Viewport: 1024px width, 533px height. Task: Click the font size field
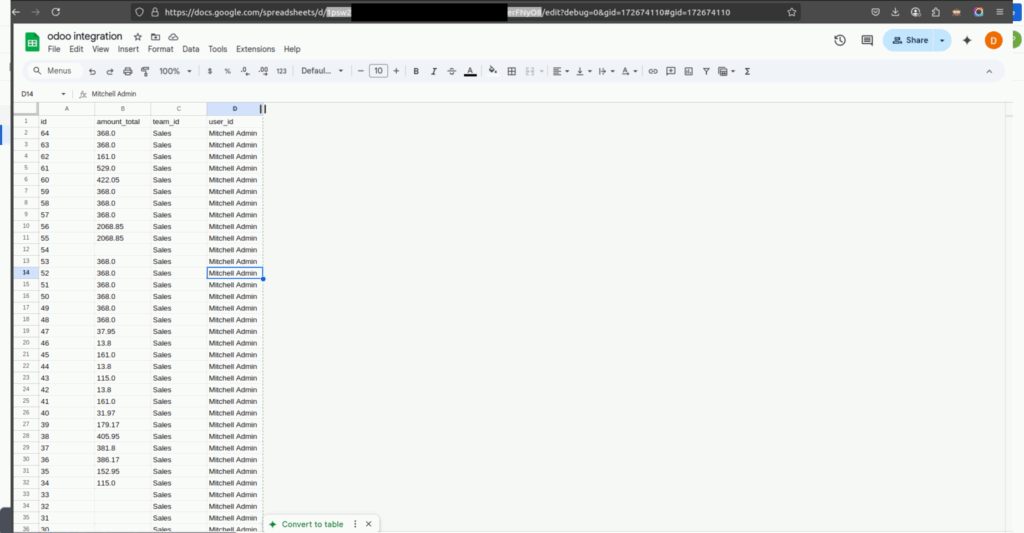378,71
